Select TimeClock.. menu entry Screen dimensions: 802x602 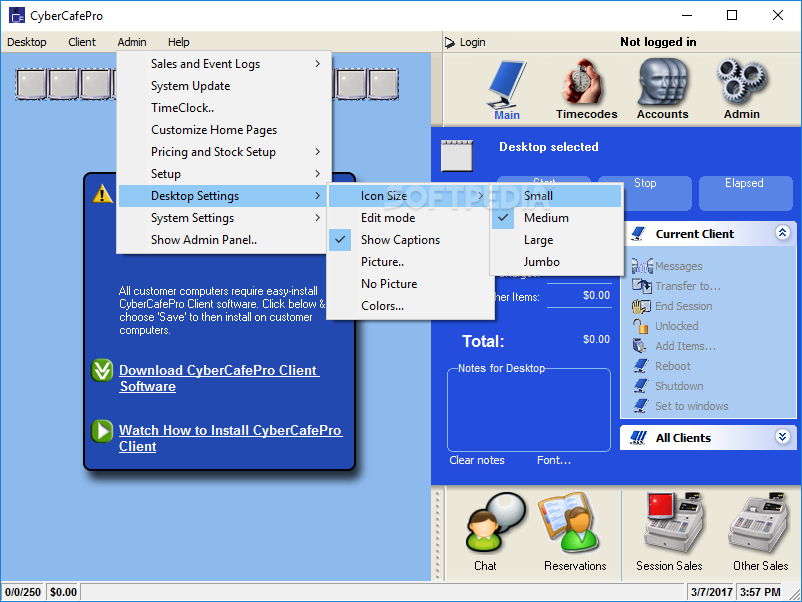[x=222, y=108]
